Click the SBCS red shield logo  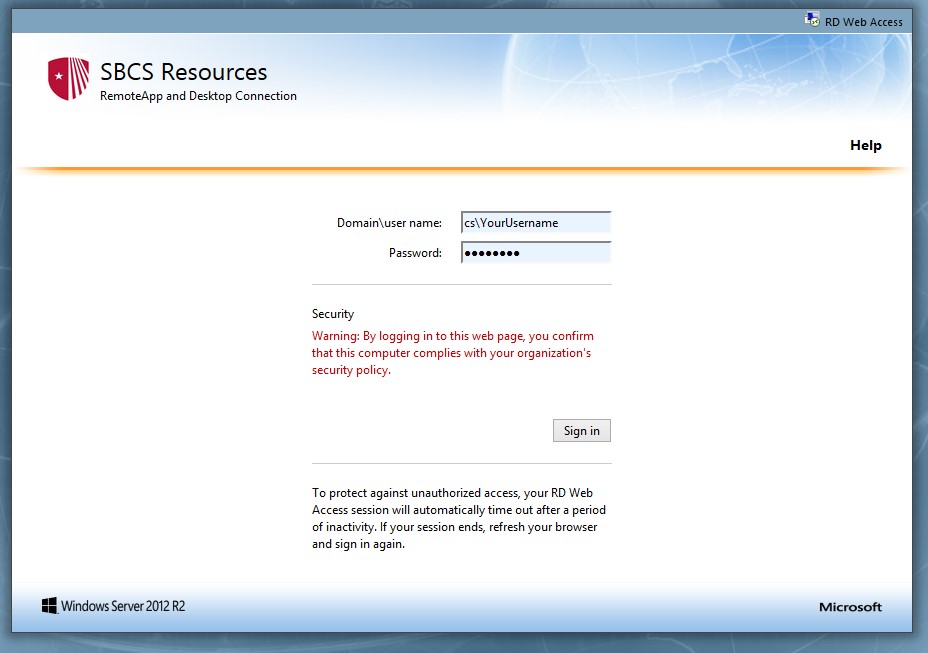tap(69, 78)
